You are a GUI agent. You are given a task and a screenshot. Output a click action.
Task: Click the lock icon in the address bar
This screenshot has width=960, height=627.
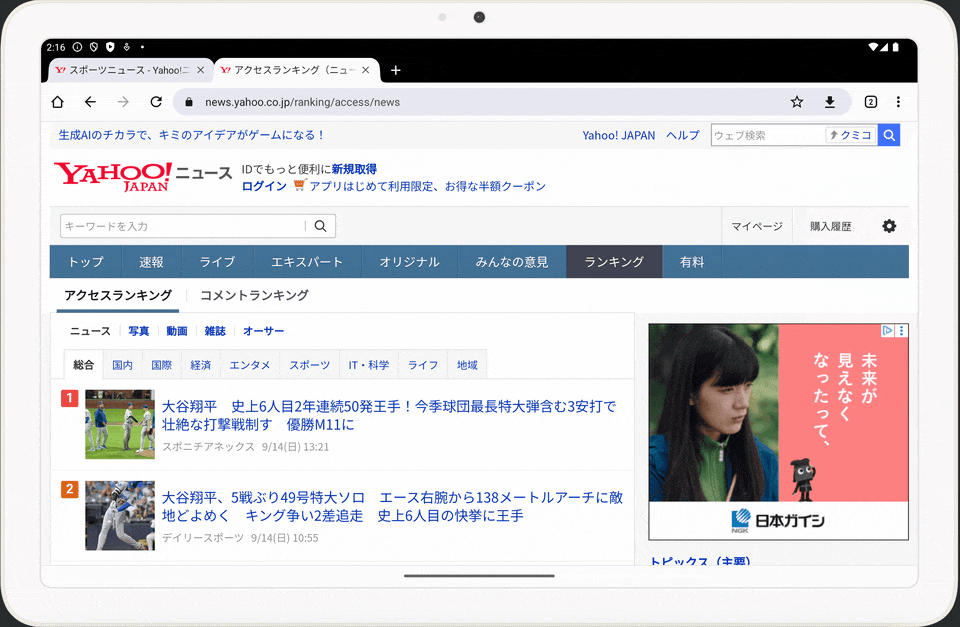187,101
